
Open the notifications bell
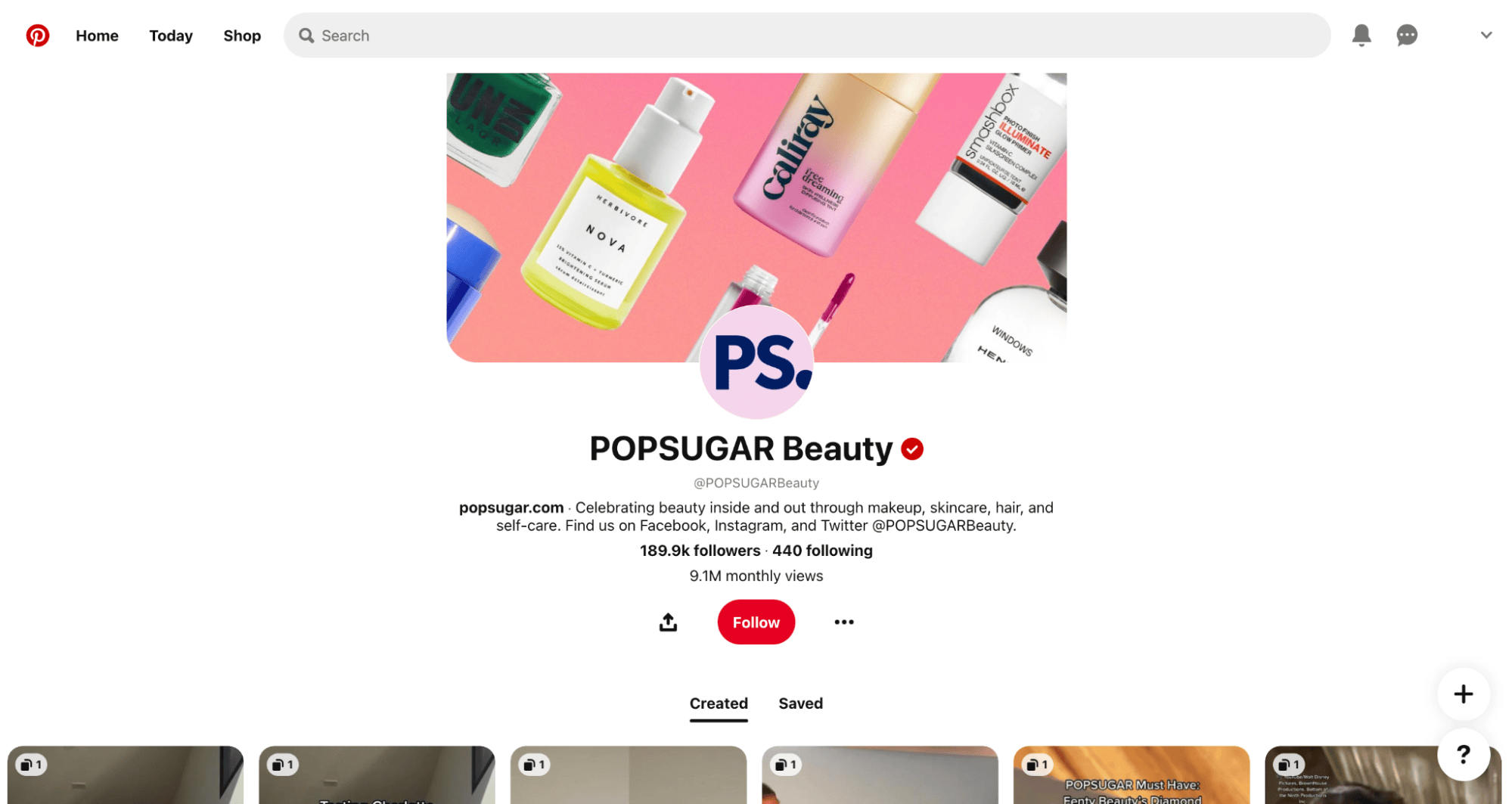click(x=1361, y=36)
